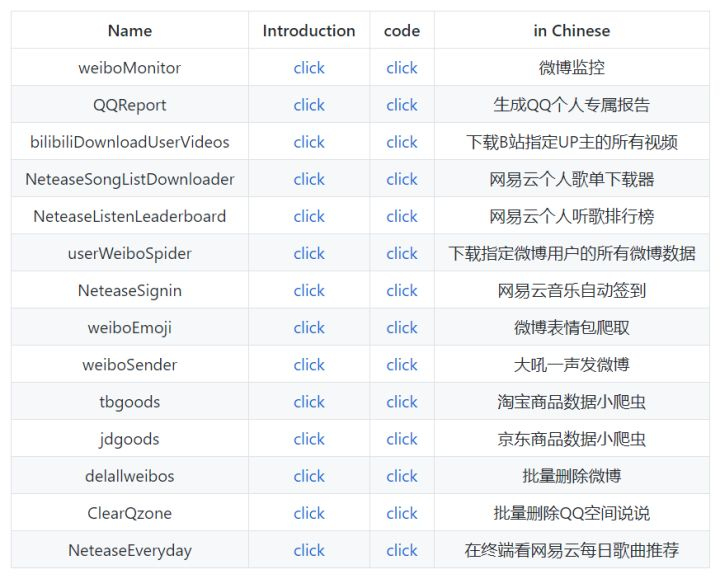Screen dimensions: 720x579
Task: Select the '京东商品数据小爬虫' cell
Action: pos(572,439)
